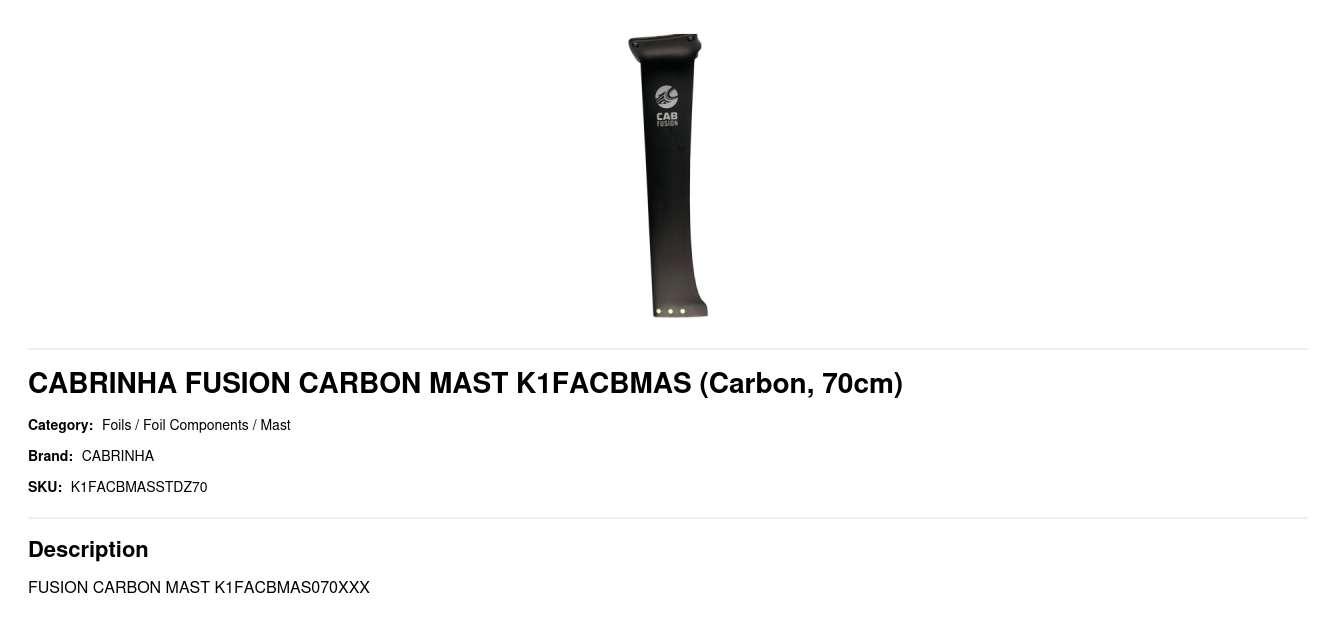
Task: Click the divider line below the product image
Action: [668, 349]
